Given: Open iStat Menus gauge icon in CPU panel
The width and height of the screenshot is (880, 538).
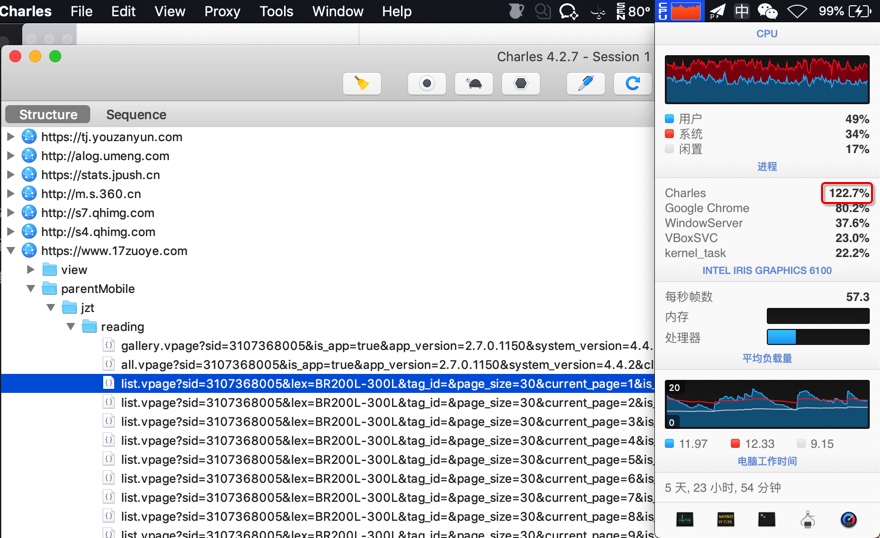Looking at the screenshot, I should coord(849,519).
